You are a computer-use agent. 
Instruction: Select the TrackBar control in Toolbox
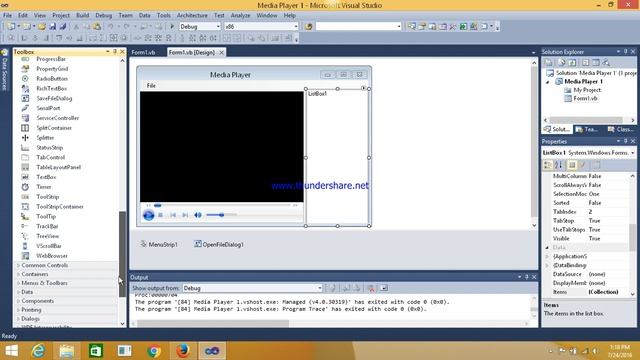[47, 226]
